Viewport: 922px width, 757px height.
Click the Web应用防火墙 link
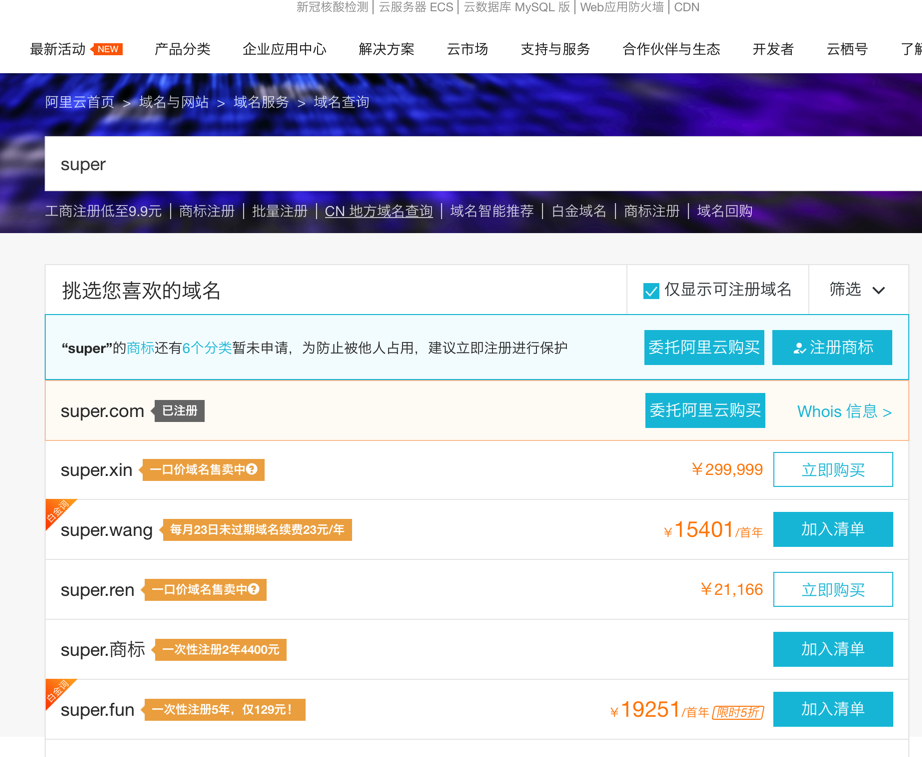[622, 7]
